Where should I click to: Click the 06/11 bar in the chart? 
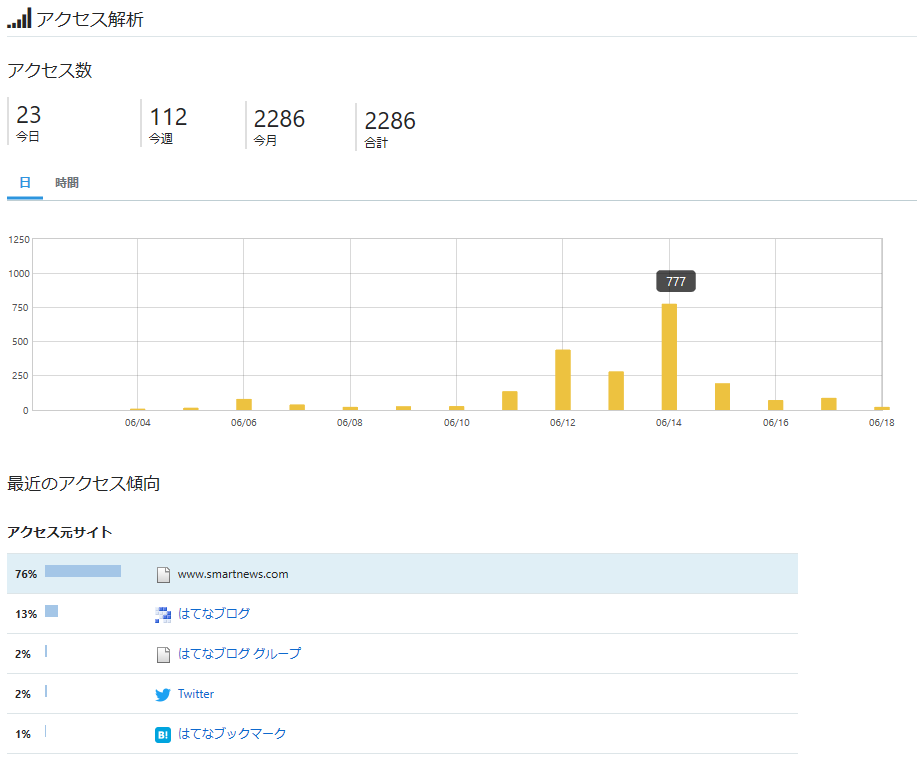pyautogui.click(x=509, y=401)
